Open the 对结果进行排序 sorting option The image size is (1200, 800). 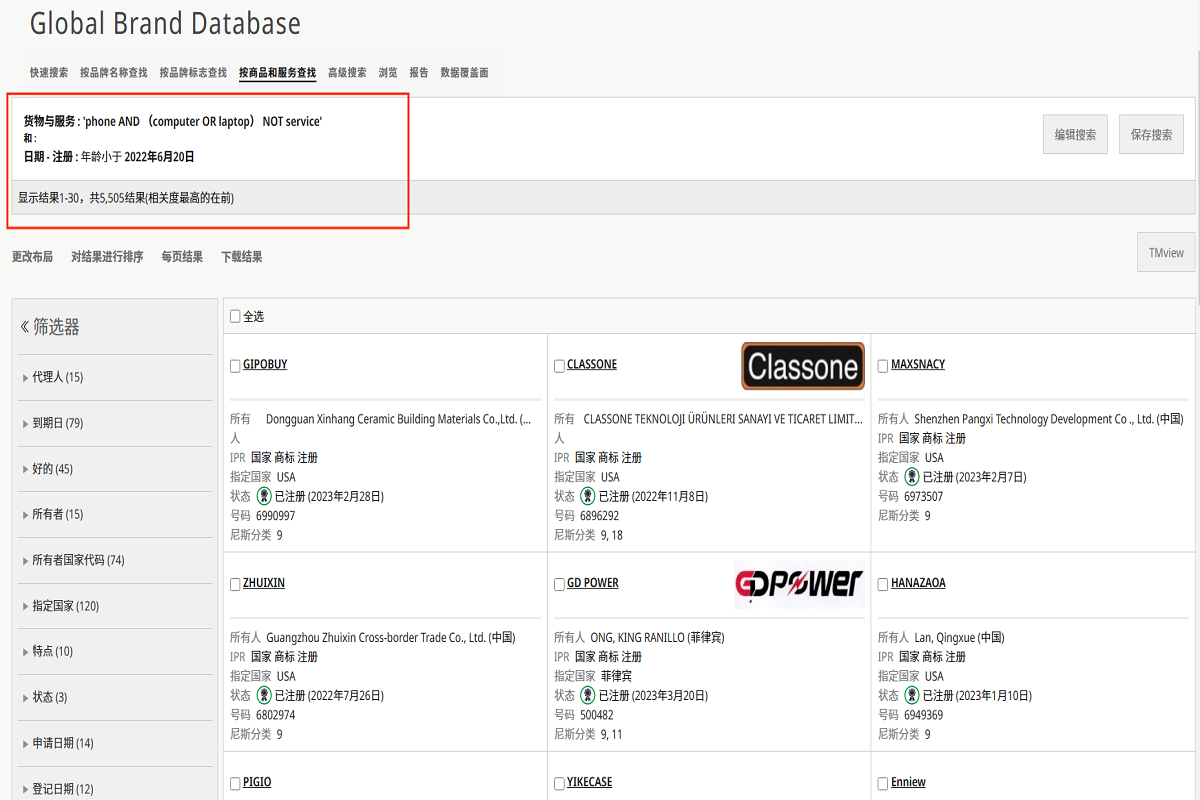point(107,257)
